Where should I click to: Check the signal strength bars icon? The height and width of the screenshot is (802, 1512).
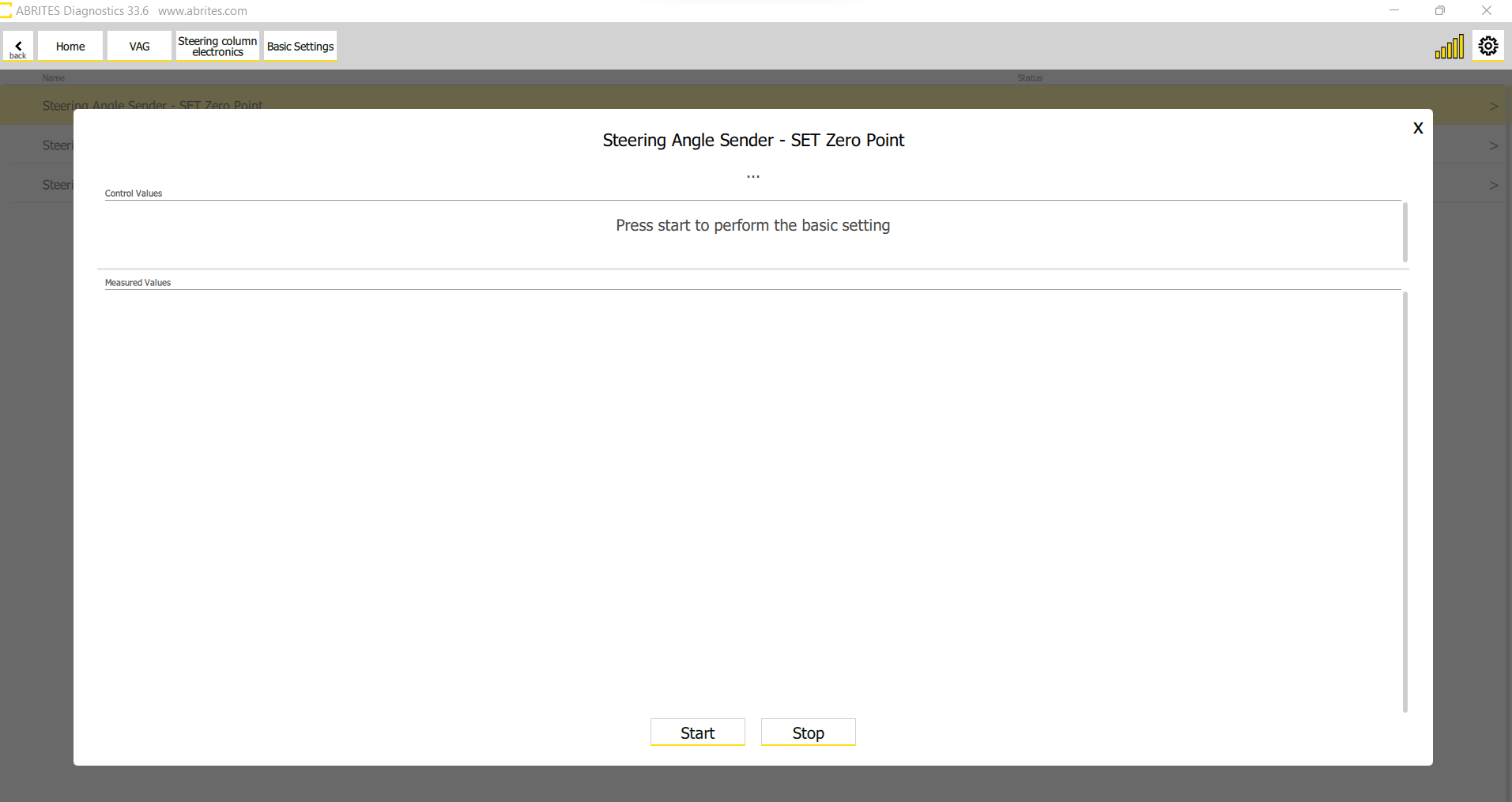[1450, 47]
